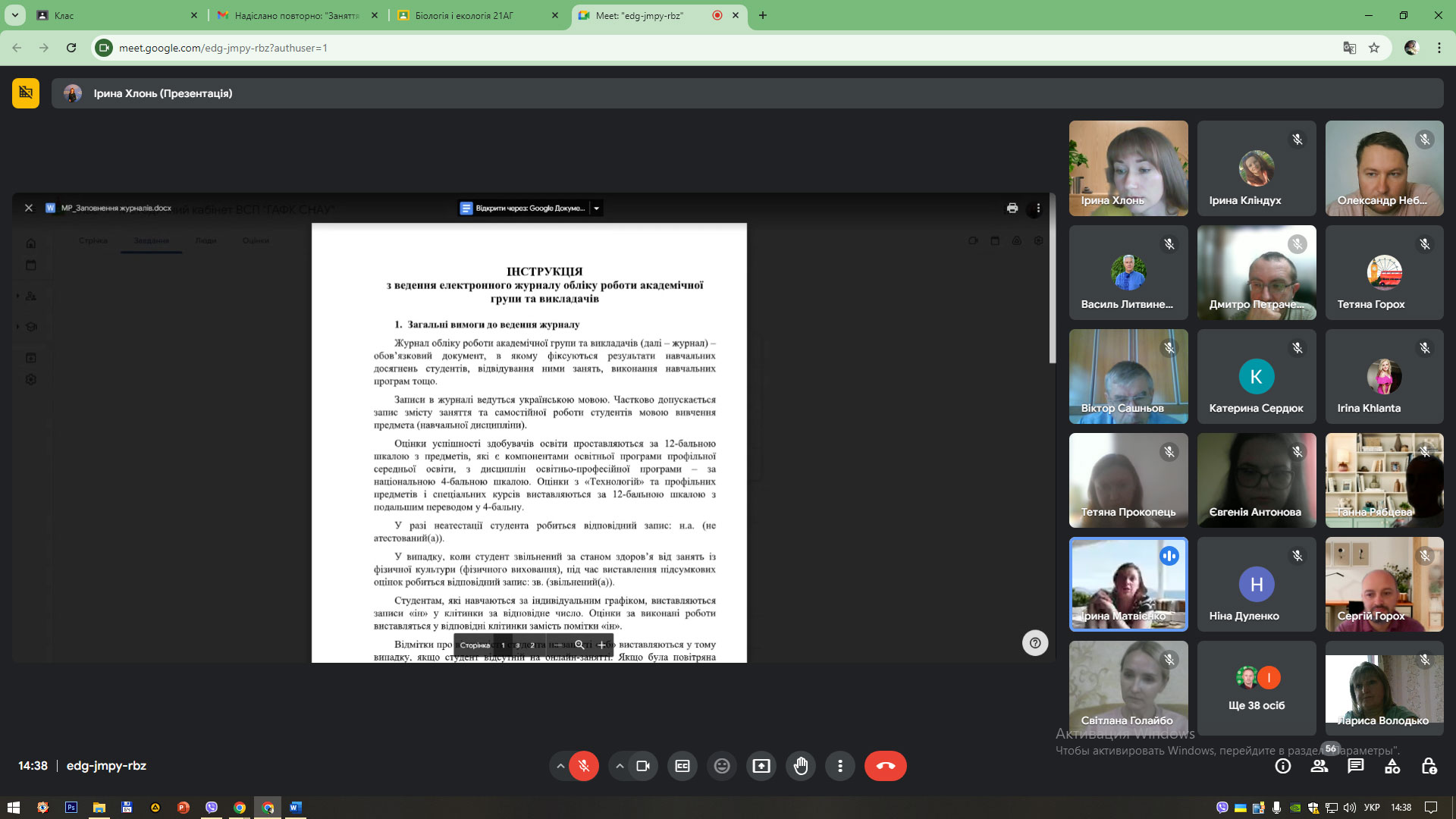
Task: Click the translate page icon
Action: point(1350,48)
